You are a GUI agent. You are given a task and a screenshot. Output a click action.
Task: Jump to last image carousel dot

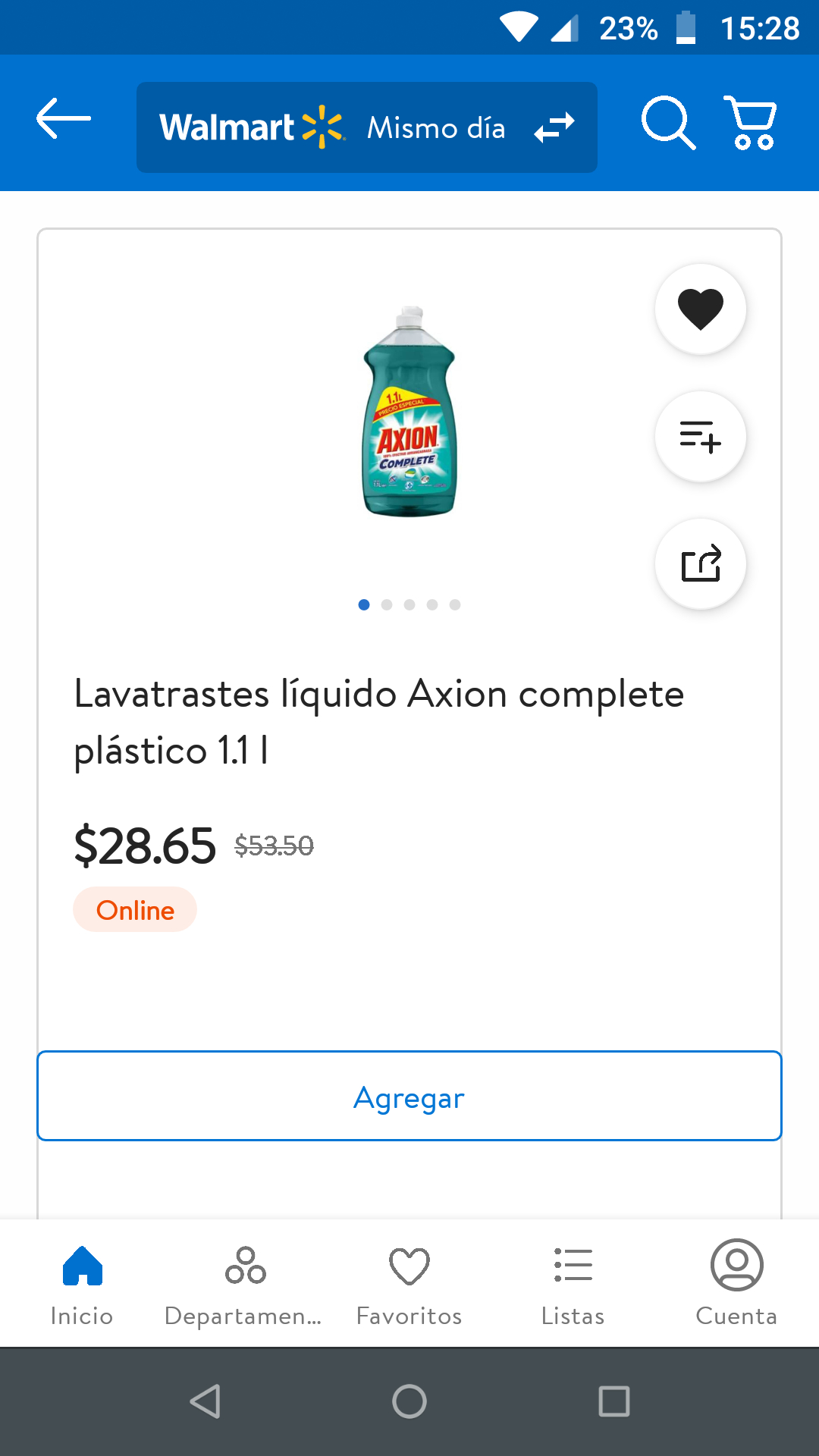point(455,604)
